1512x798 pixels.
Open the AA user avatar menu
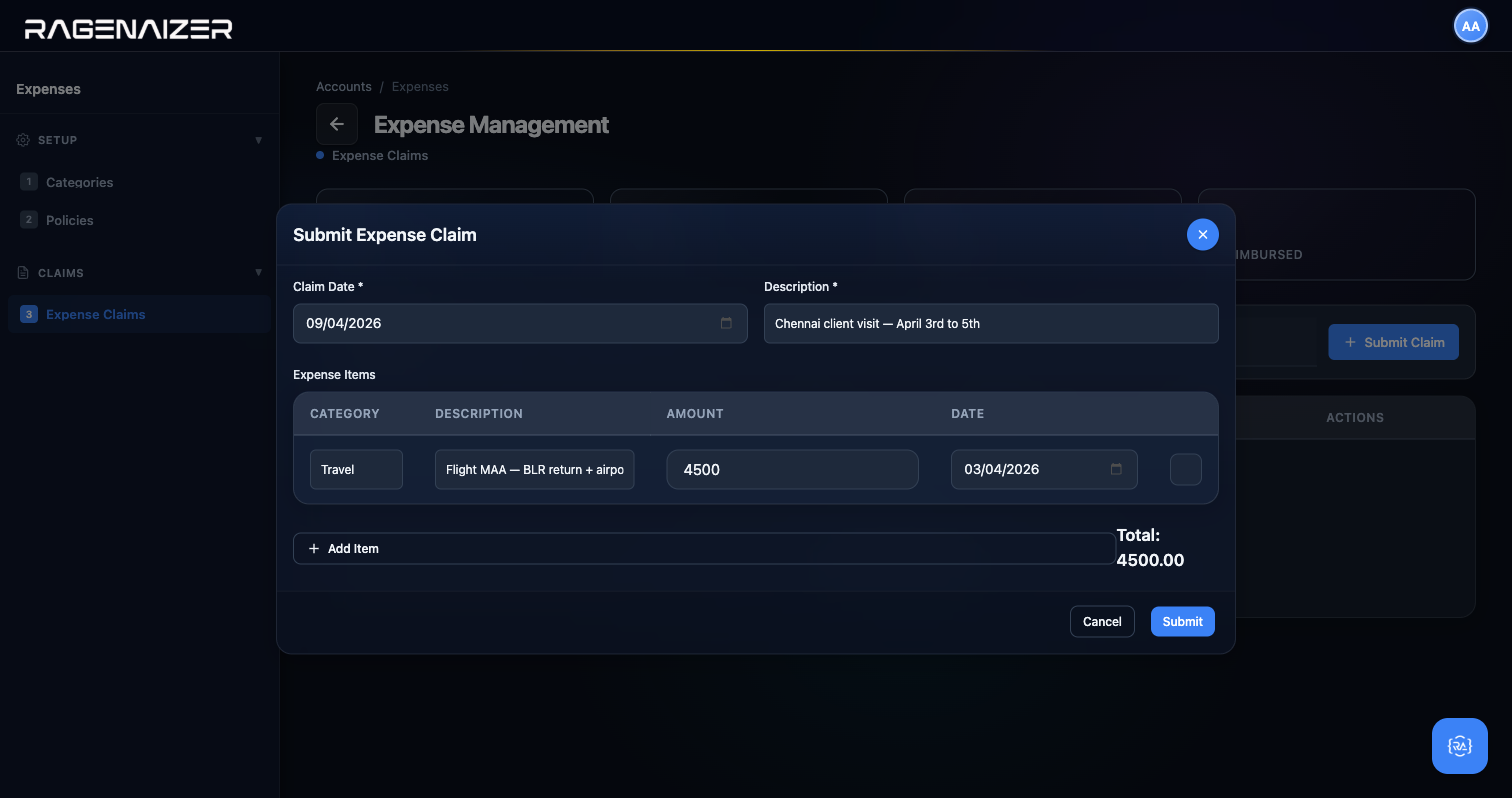[1470, 26]
